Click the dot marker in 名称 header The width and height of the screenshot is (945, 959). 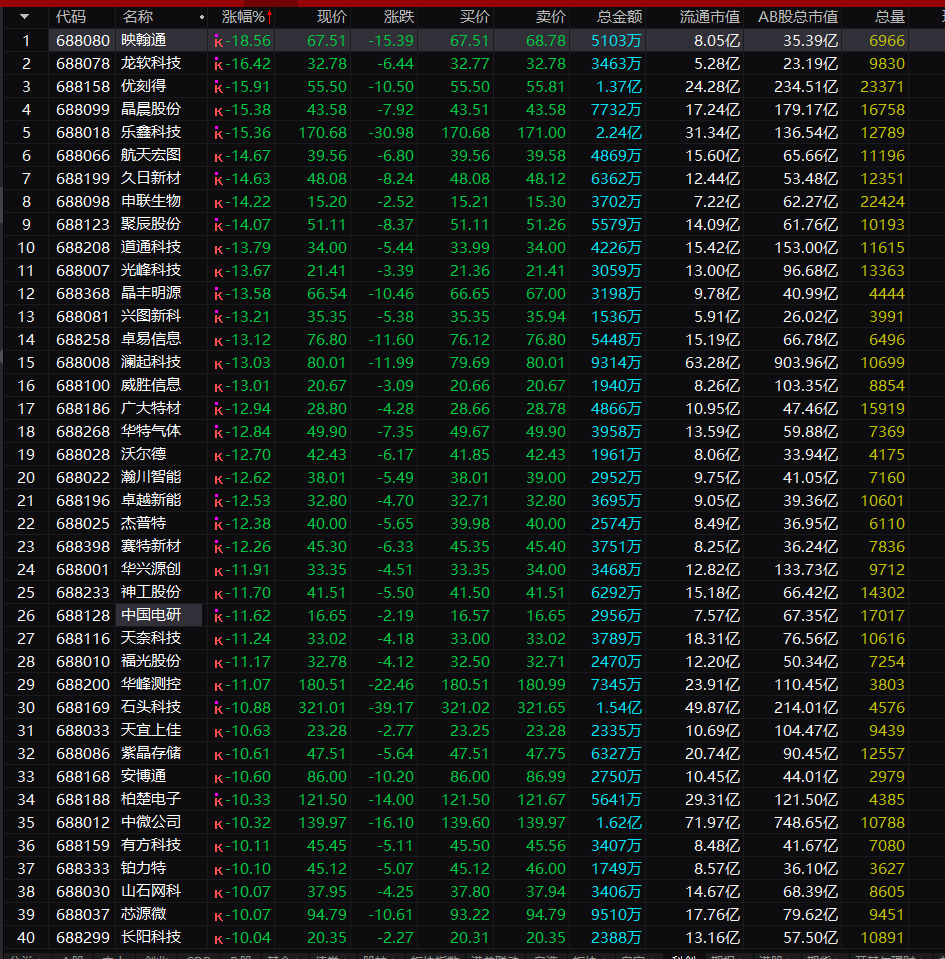pos(202,17)
